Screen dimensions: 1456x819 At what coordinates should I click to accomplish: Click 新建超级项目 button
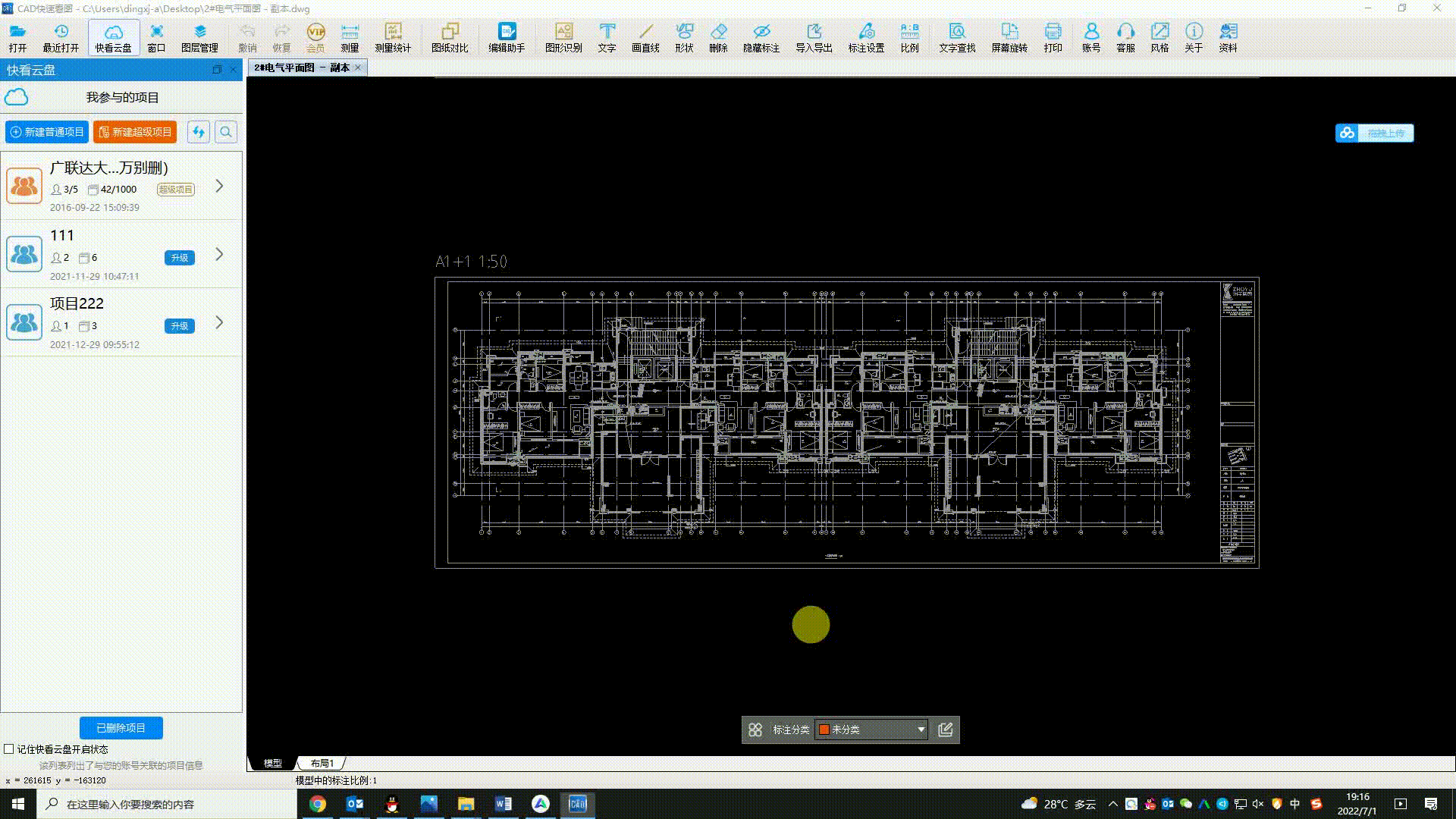[x=135, y=132]
